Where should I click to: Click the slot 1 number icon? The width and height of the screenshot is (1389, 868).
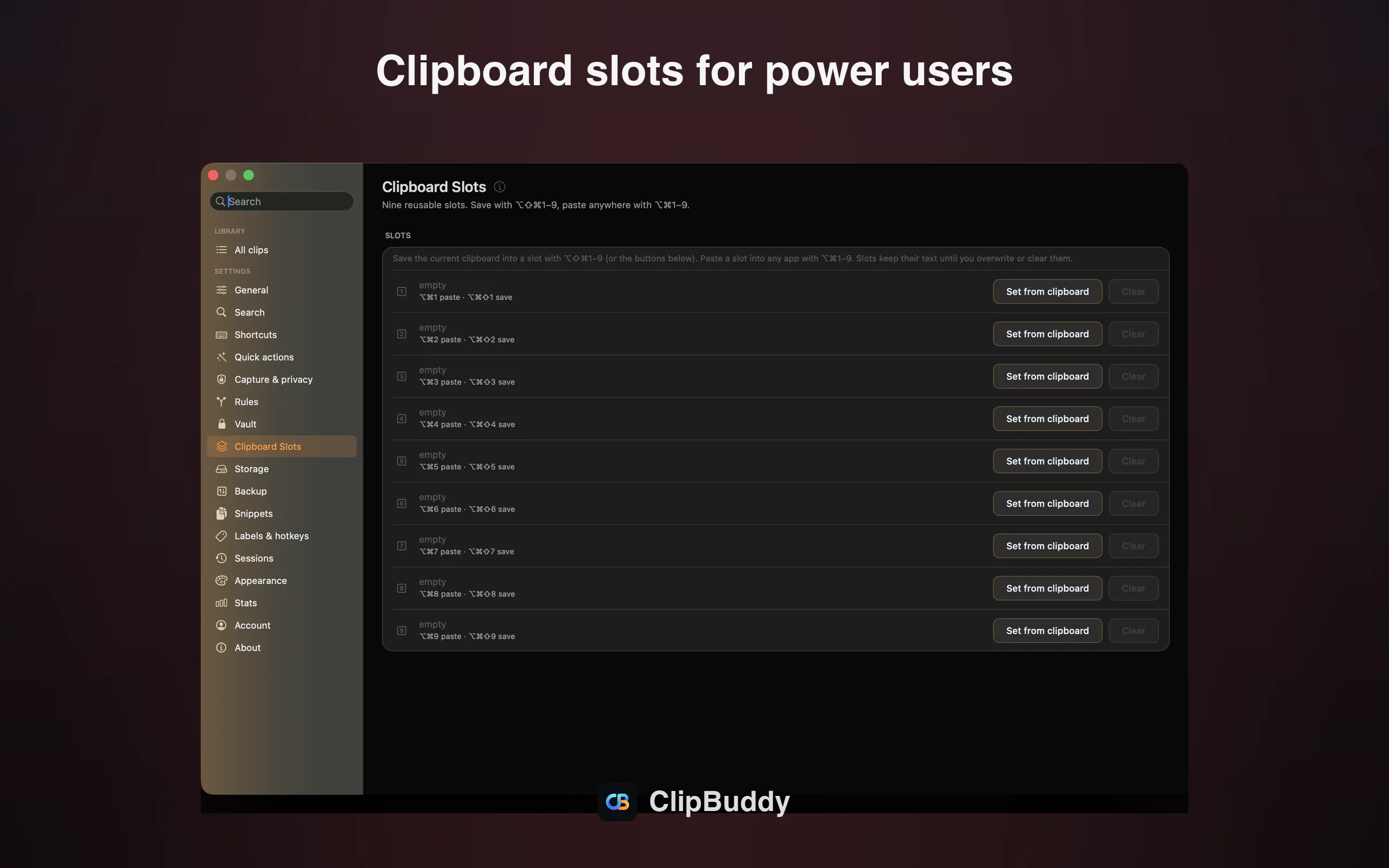[x=402, y=292]
